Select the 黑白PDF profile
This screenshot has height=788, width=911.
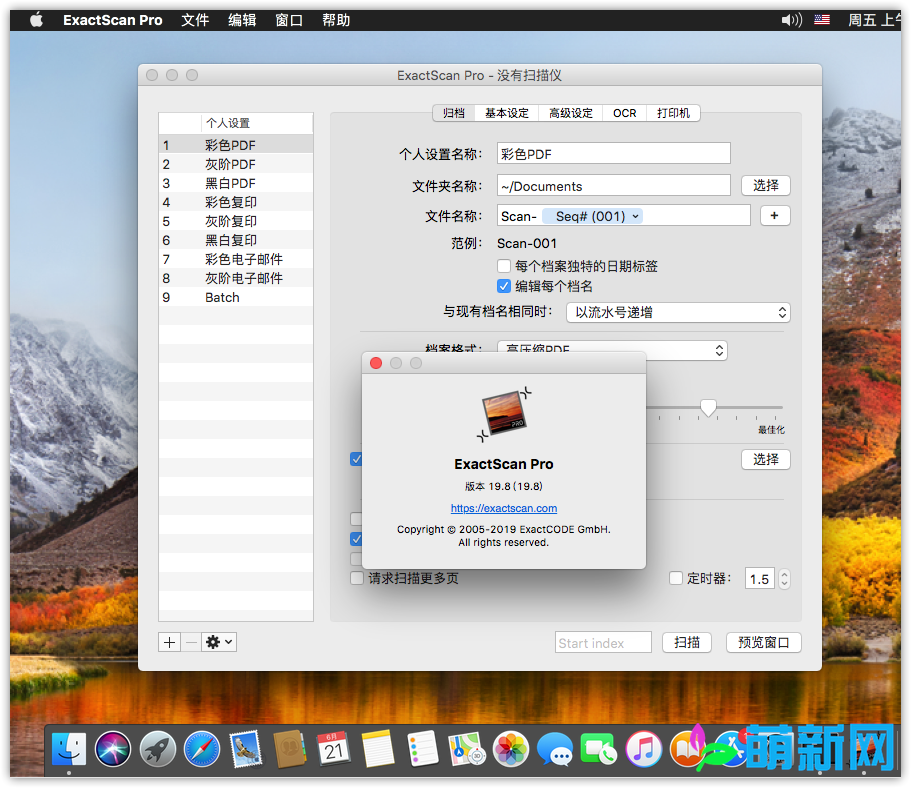[236, 183]
